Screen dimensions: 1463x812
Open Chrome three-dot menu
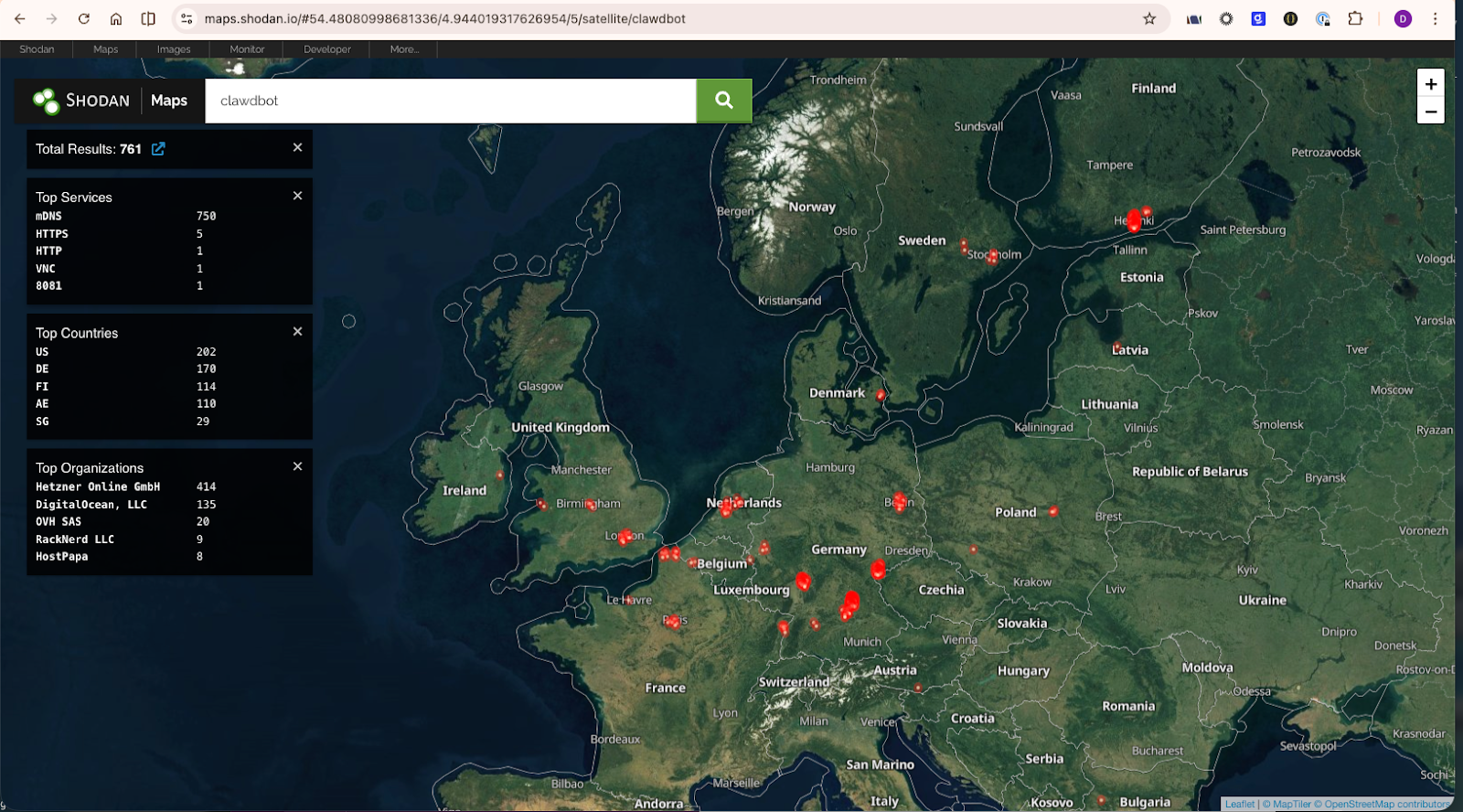[x=1436, y=18]
